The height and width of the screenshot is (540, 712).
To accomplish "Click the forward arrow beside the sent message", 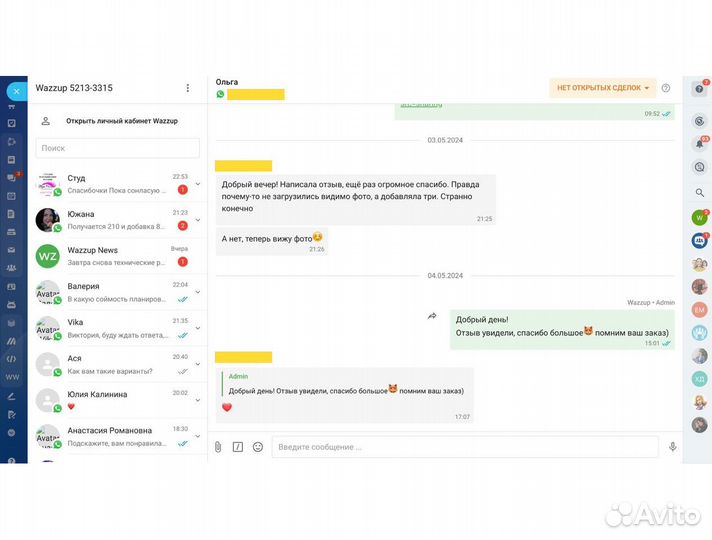I will [x=432, y=316].
